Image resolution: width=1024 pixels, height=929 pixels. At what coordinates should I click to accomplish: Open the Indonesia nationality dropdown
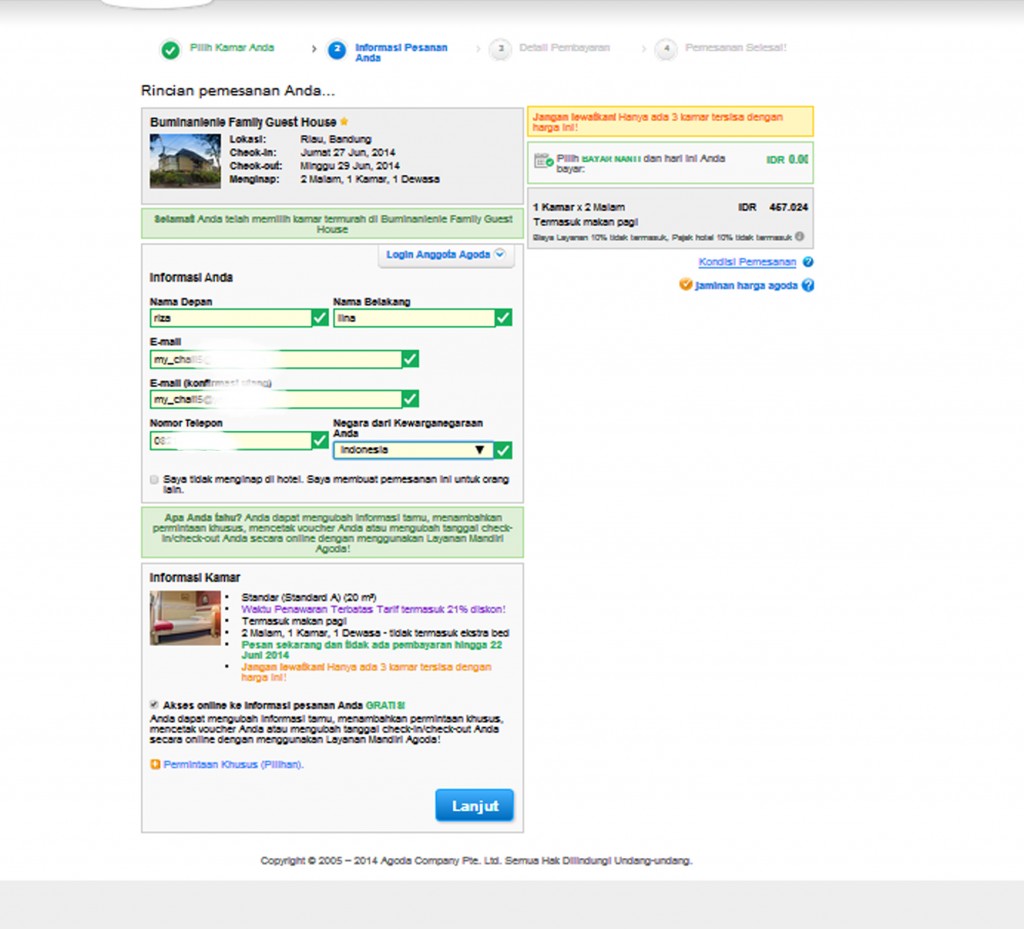pos(413,450)
